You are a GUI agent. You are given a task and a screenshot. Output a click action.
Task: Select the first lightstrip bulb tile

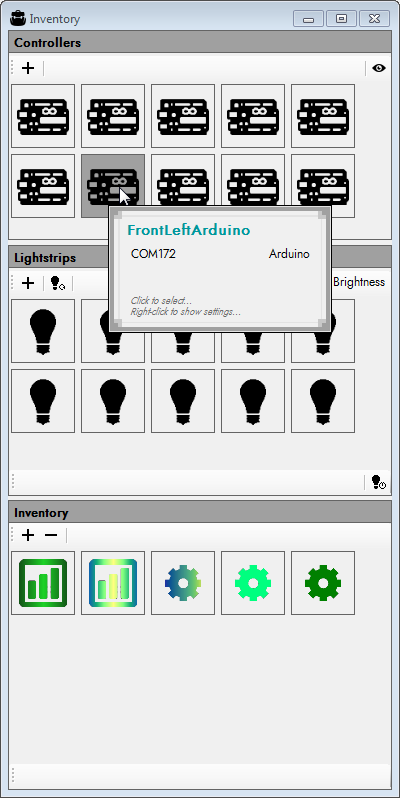pos(43,331)
